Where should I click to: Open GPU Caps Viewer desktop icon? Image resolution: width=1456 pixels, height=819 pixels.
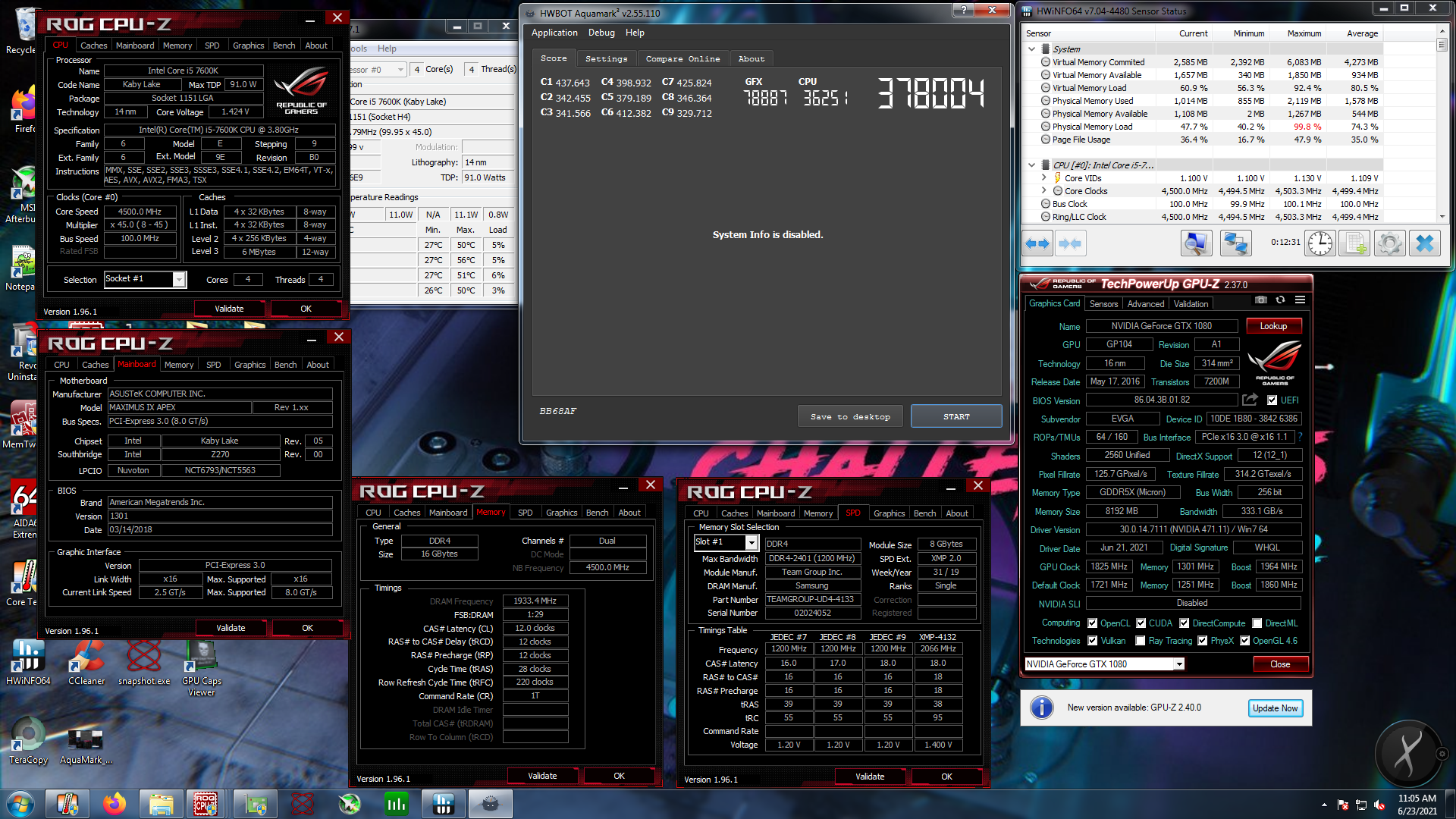202,667
